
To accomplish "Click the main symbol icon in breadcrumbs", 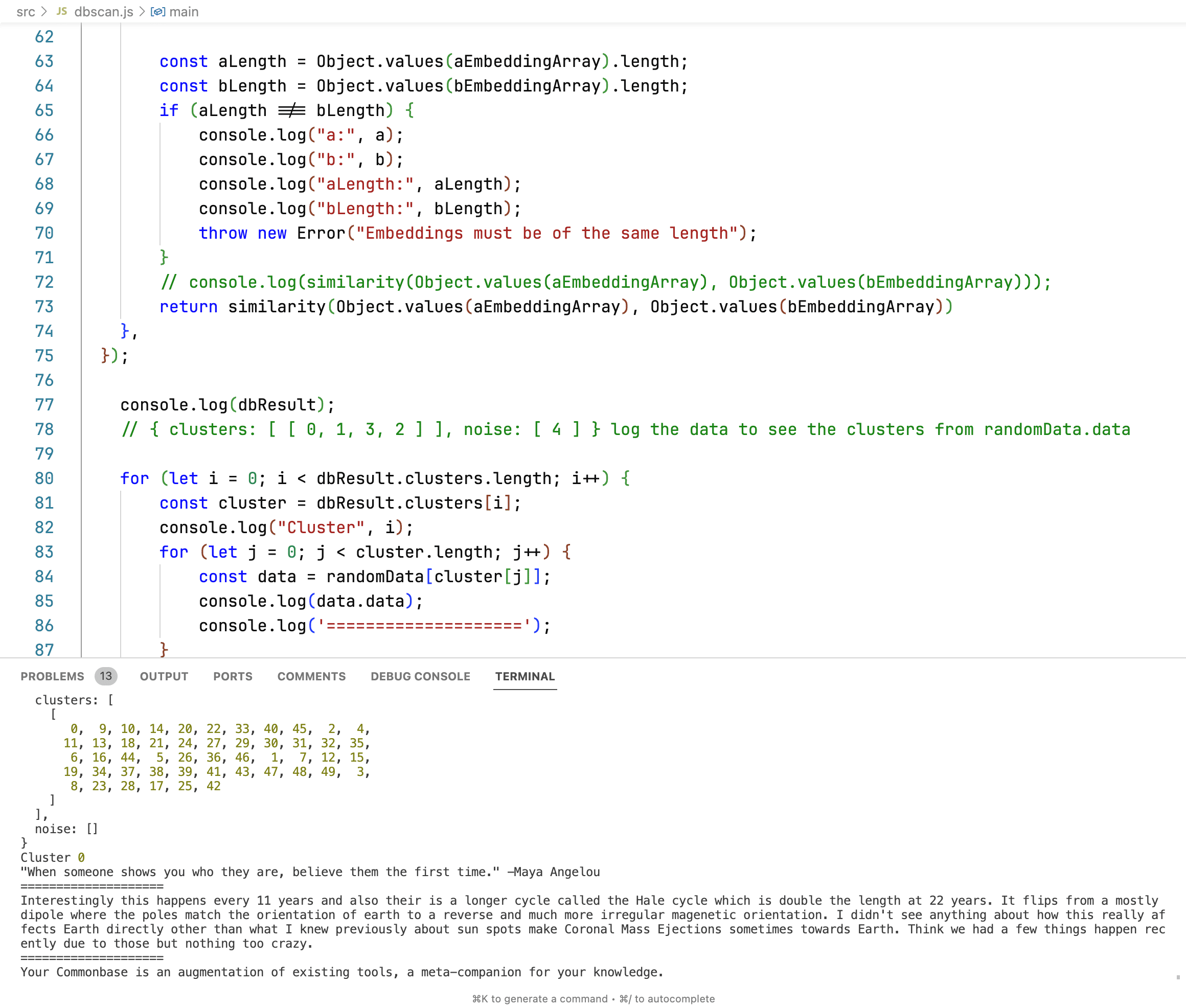I will click(158, 11).
